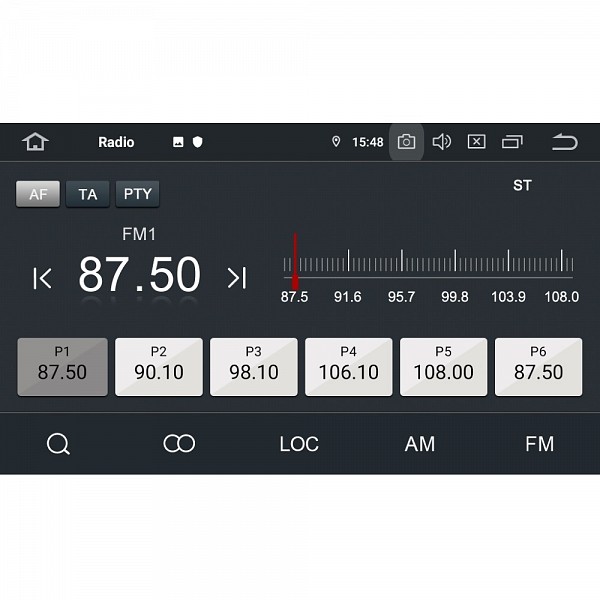Toggle stereo mode with linked-circles icon
The height and width of the screenshot is (600, 600).
click(179, 444)
